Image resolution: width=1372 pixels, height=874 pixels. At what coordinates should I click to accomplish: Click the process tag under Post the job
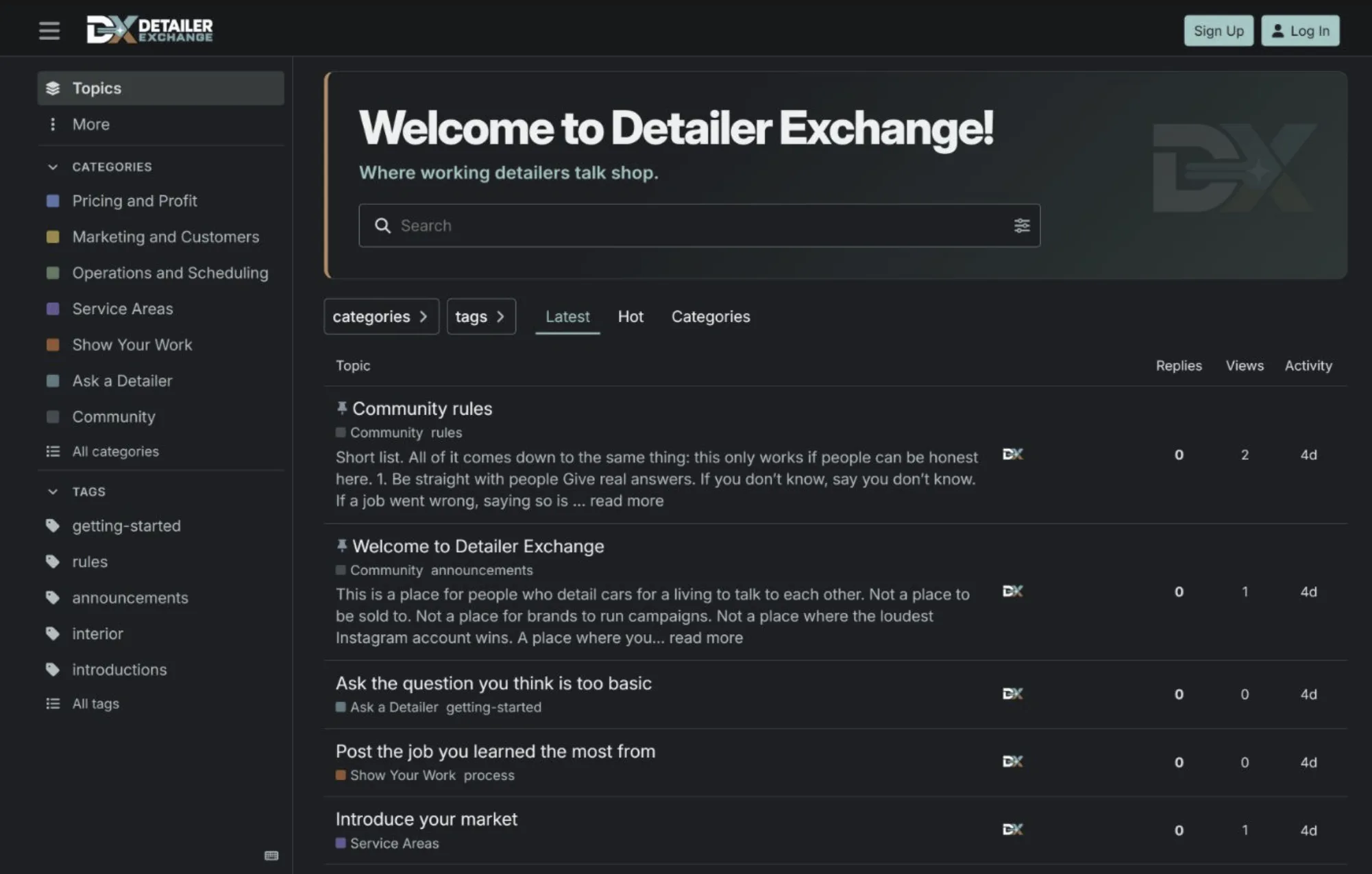point(489,775)
